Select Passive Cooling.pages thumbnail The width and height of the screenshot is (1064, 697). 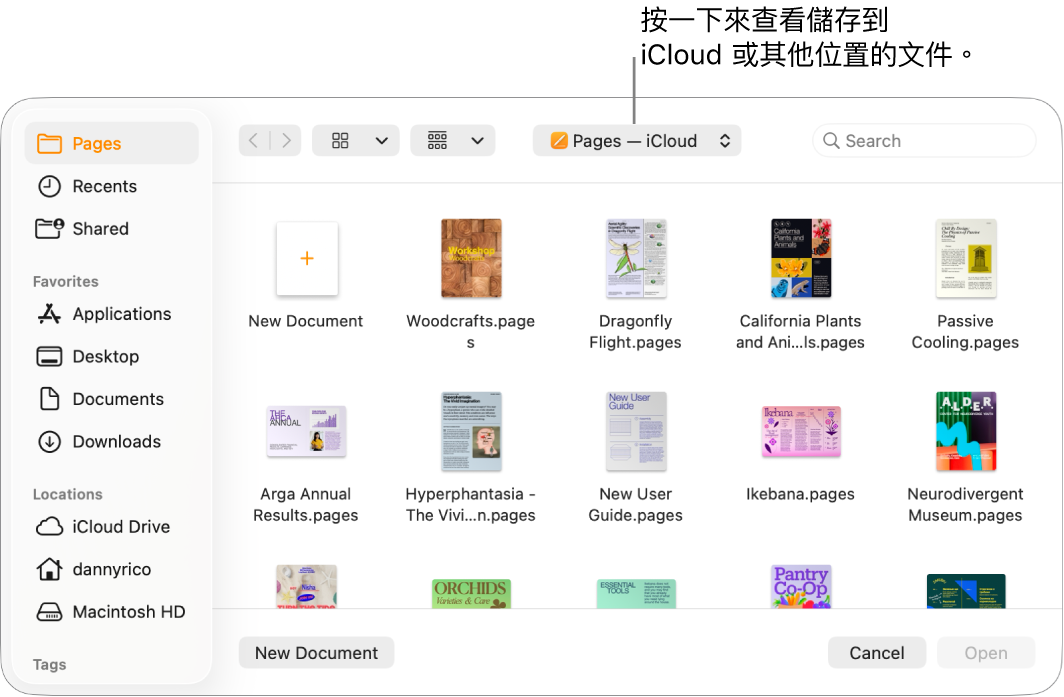pos(966,259)
